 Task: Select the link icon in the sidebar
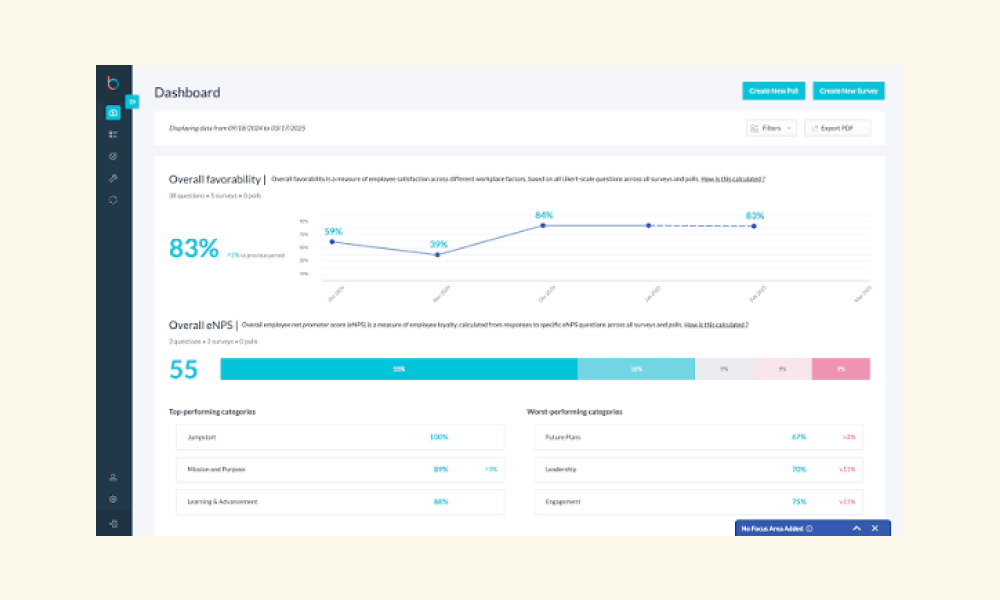(x=113, y=179)
